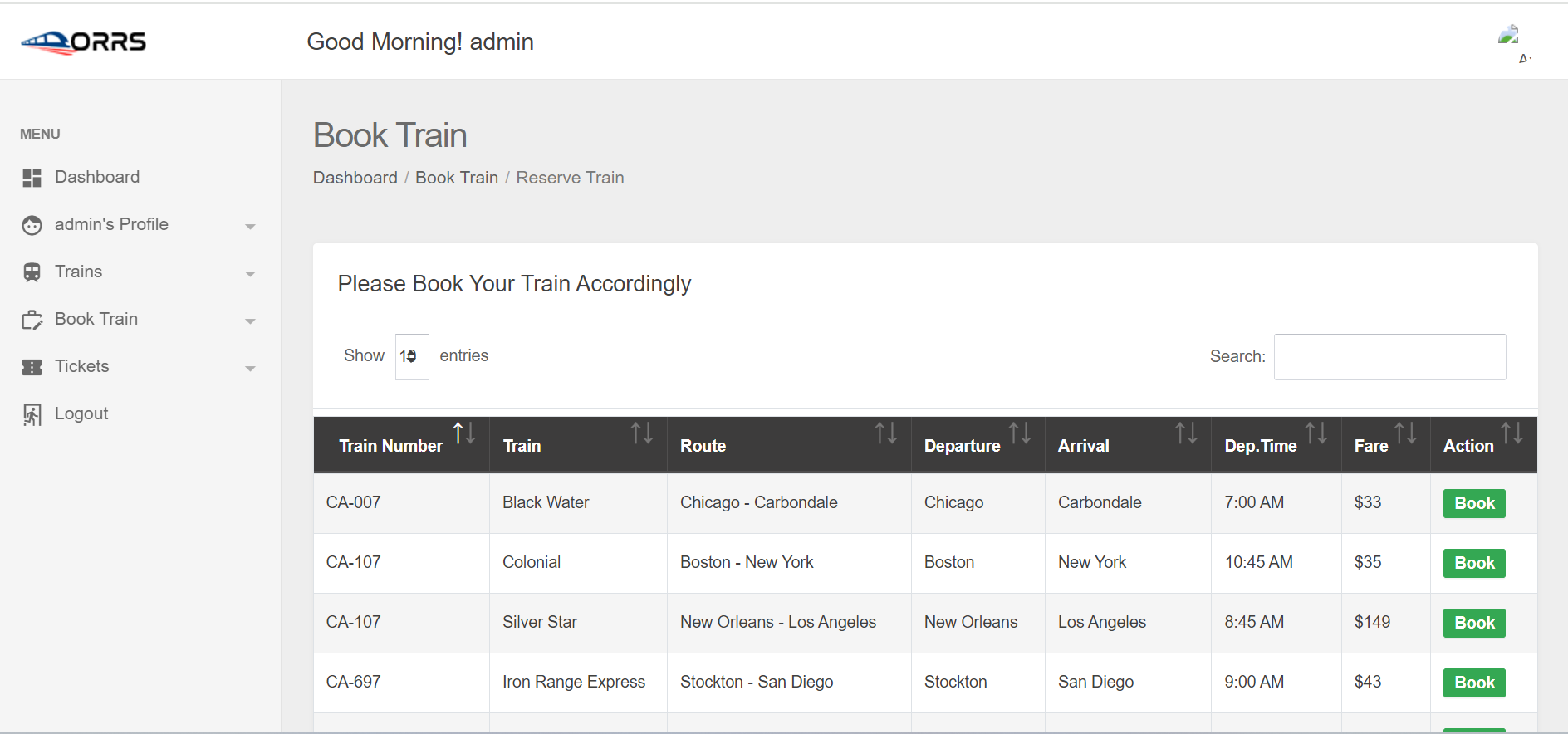Click the ORRS train logo
The width and height of the screenshot is (1568, 734).
[83, 42]
